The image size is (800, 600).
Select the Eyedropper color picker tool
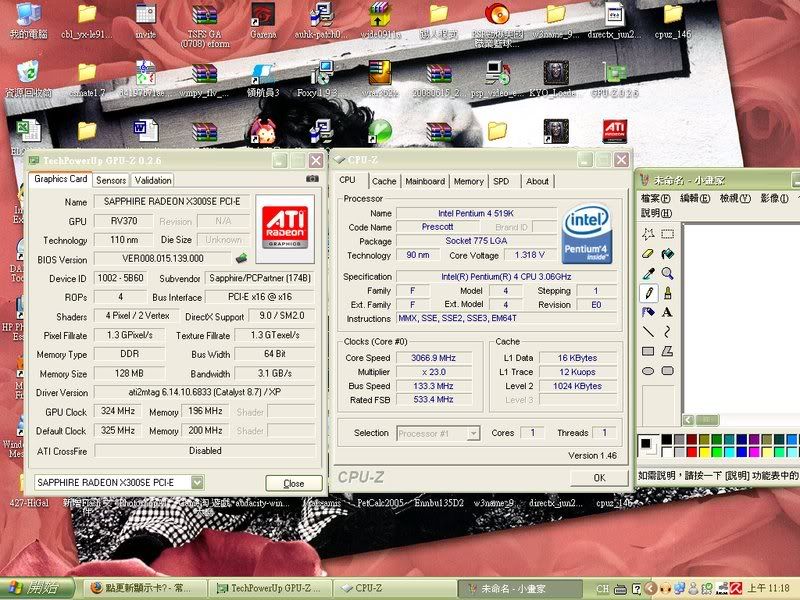[x=648, y=273]
